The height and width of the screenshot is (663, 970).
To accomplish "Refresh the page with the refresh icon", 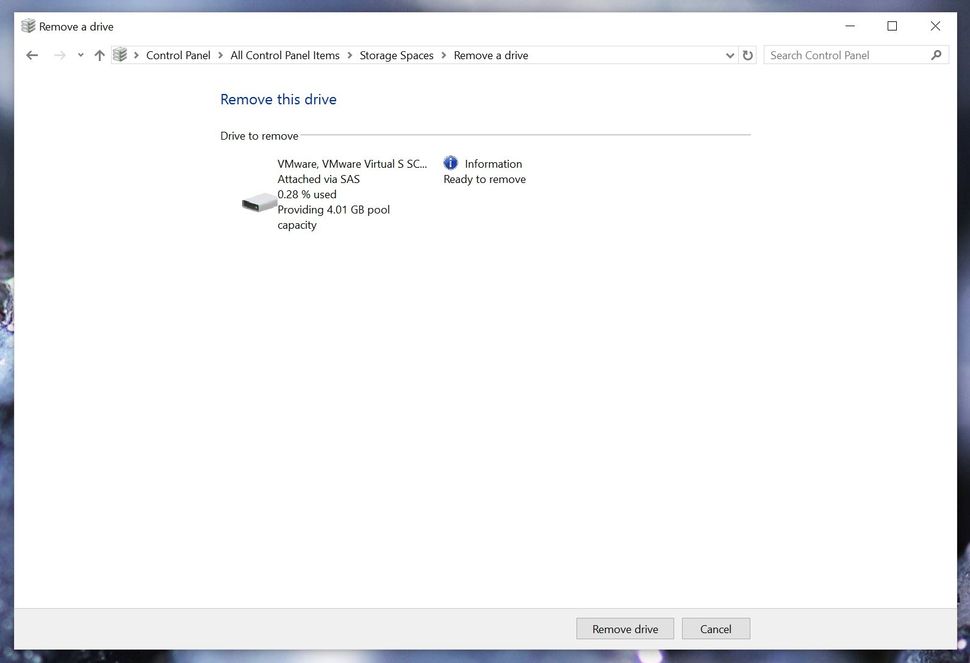I will [748, 55].
